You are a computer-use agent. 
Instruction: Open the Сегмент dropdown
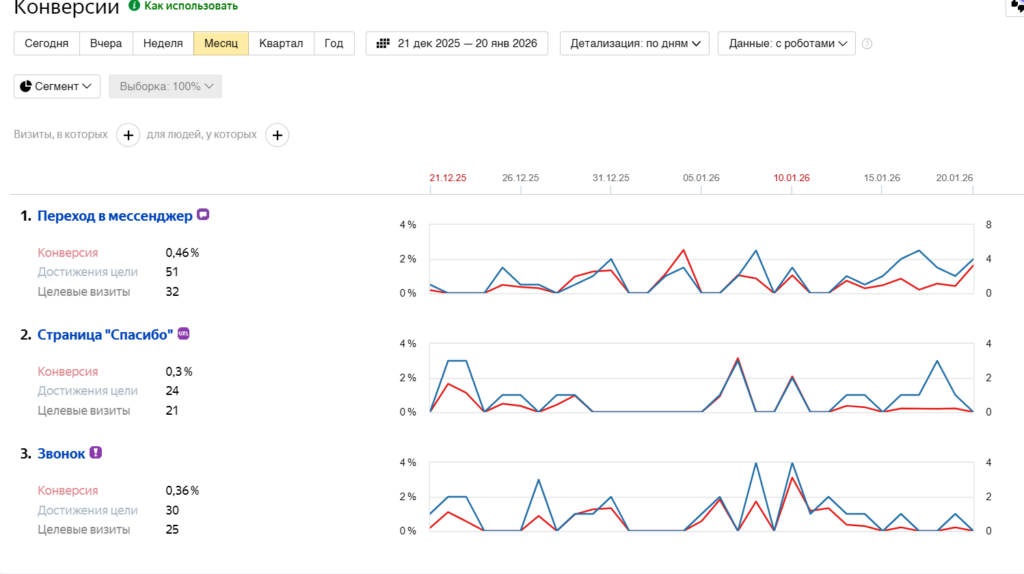[57, 86]
